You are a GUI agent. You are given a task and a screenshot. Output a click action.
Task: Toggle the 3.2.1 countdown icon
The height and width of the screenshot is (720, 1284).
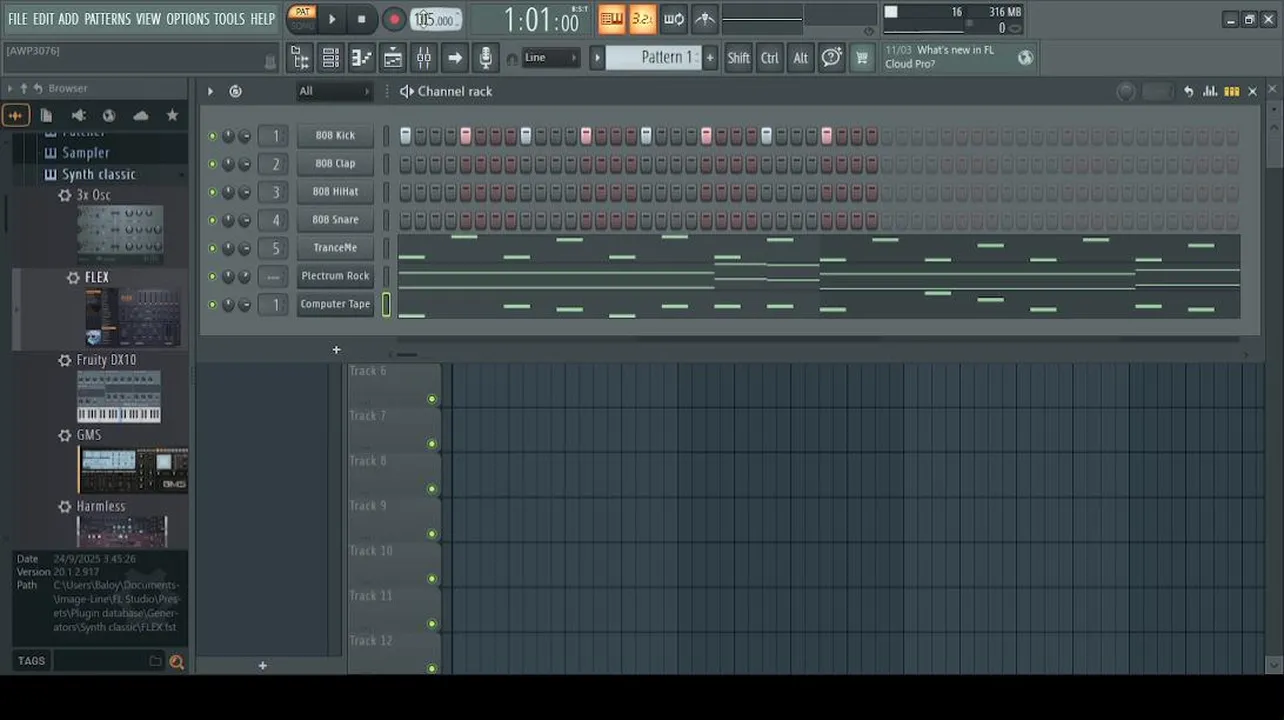642,18
